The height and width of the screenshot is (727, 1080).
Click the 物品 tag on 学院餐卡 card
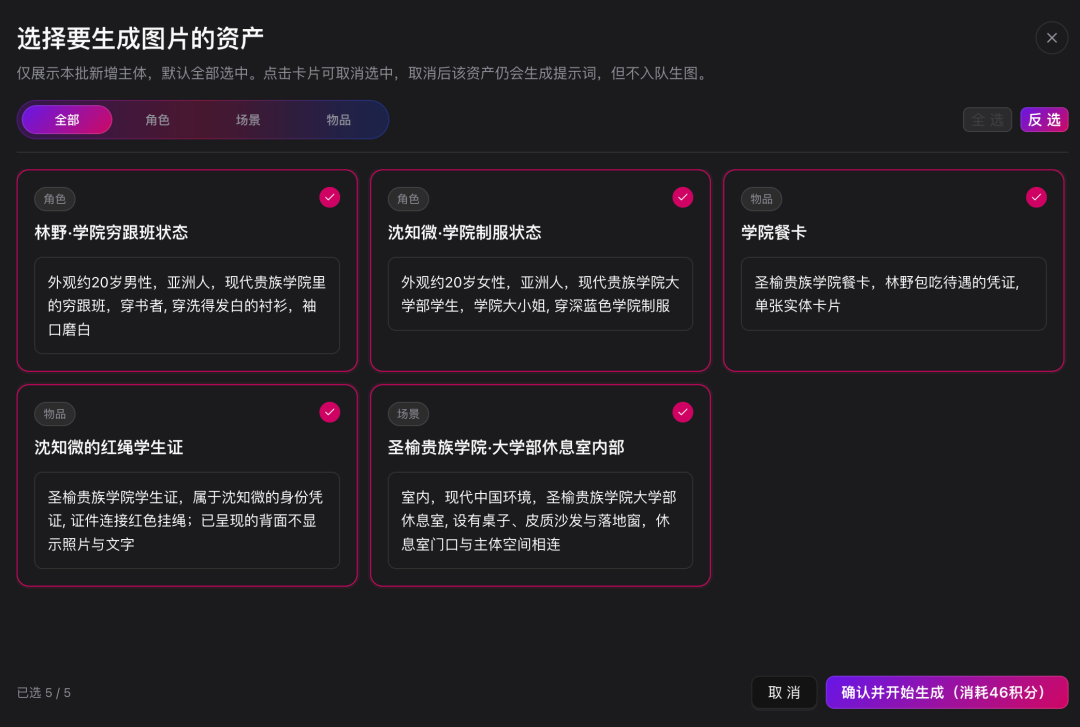point(761,199)
